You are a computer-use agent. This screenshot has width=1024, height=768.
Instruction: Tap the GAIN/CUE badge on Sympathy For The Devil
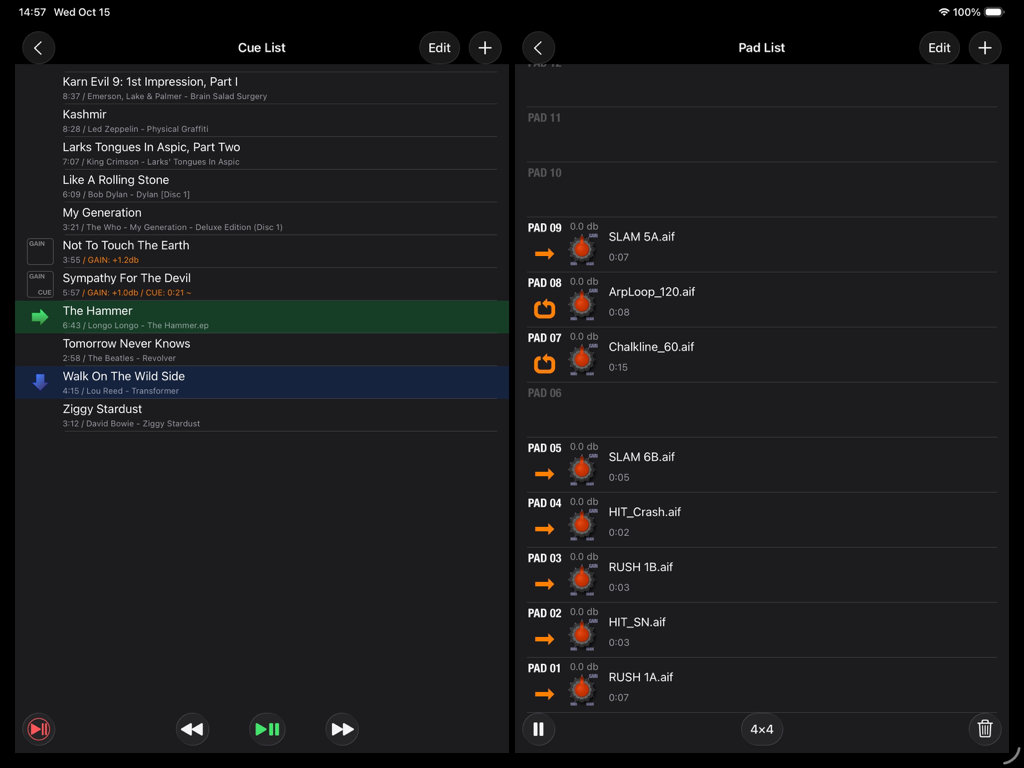(40, 284)
